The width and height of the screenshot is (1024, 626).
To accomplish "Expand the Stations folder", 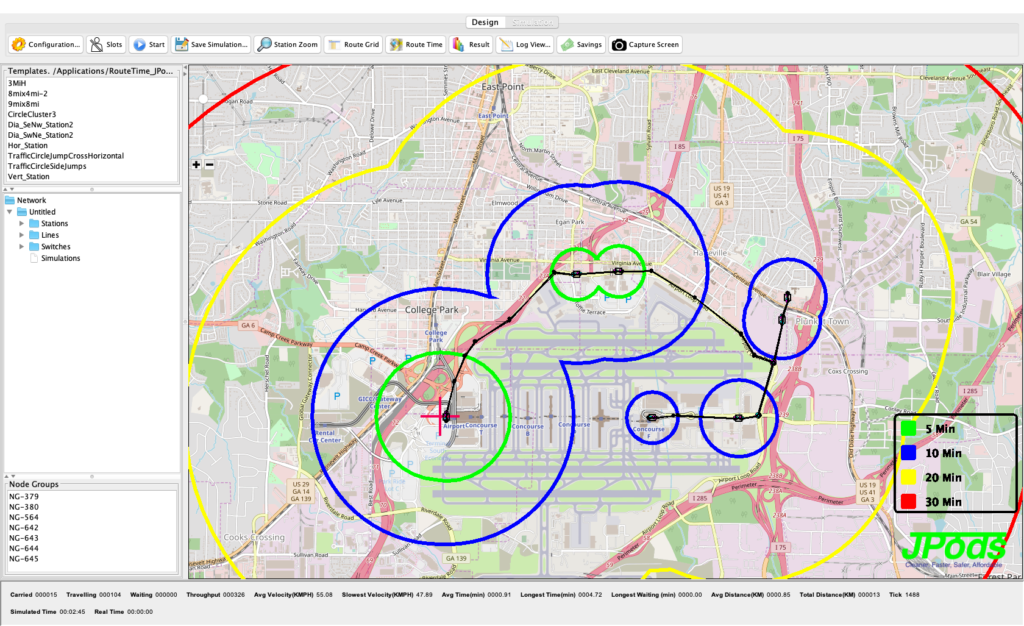I will [x=22, y=223].
